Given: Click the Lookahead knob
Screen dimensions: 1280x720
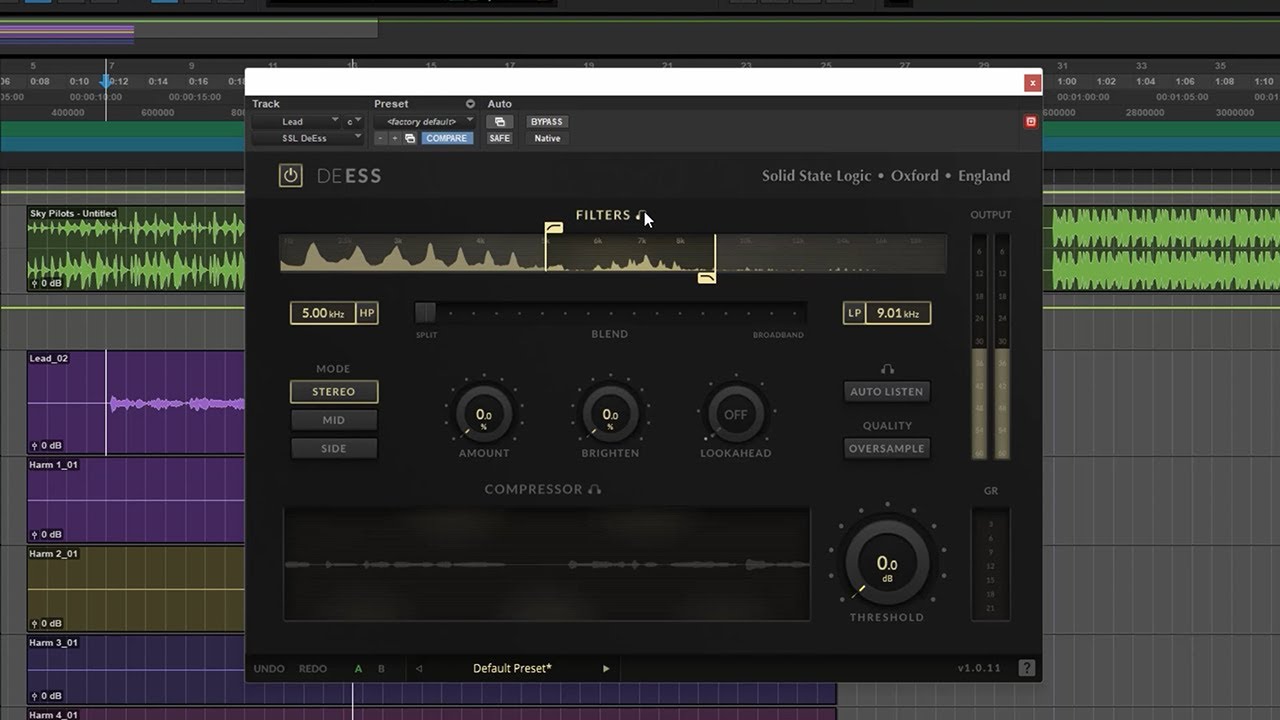Looking at the screenshot, I should [x=736, y=414].
